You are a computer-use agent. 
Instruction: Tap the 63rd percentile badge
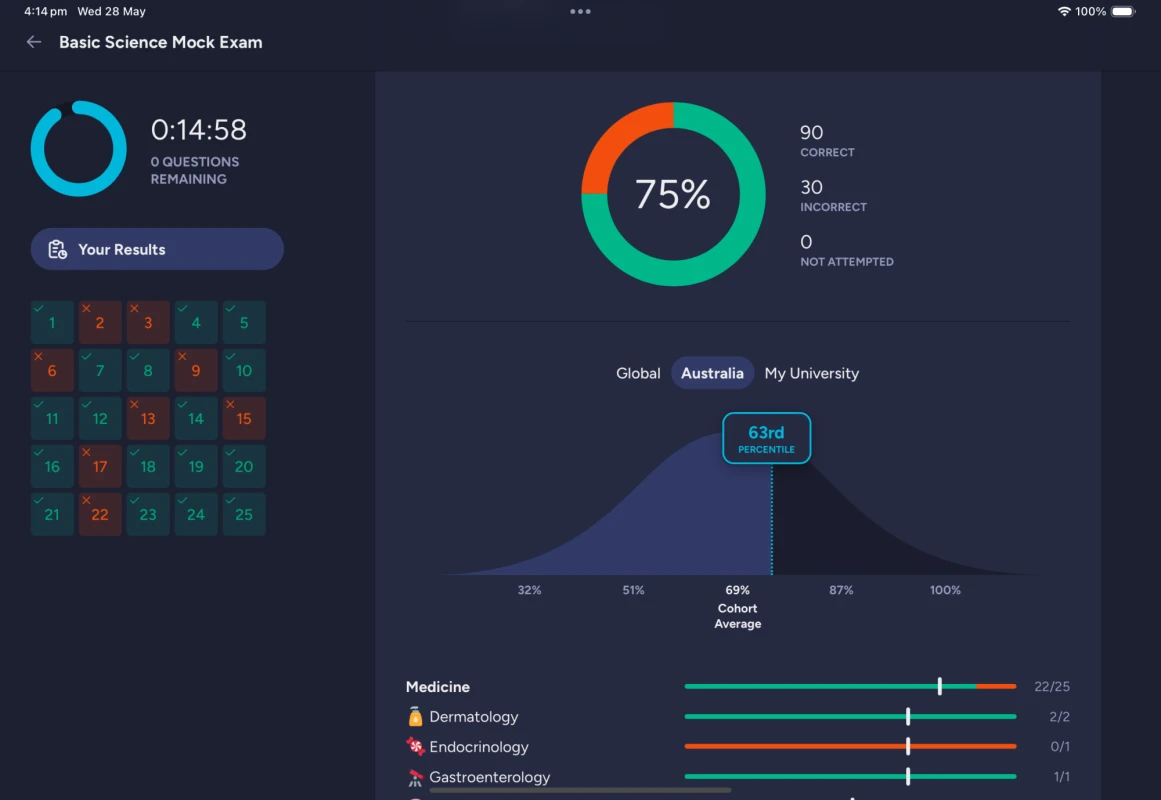coord(766,439)
